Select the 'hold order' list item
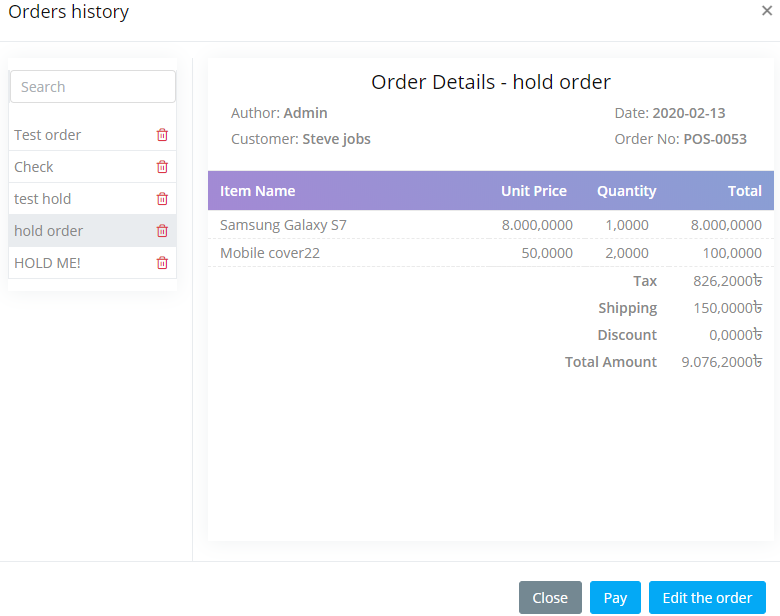 tap(49, 231)
